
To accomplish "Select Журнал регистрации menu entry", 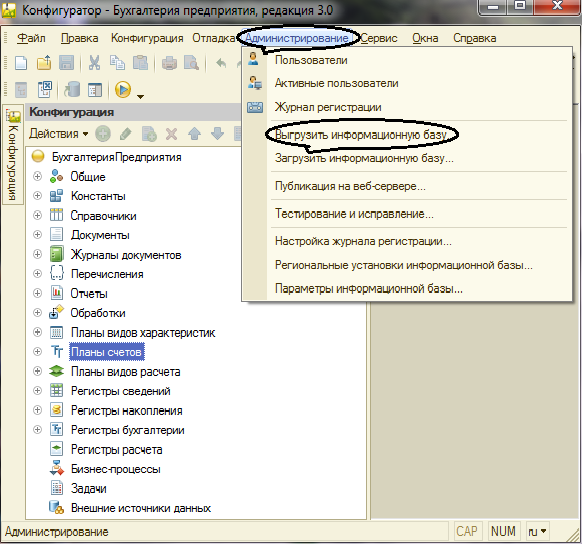I will pyautogui.click(x=406, y=107).
